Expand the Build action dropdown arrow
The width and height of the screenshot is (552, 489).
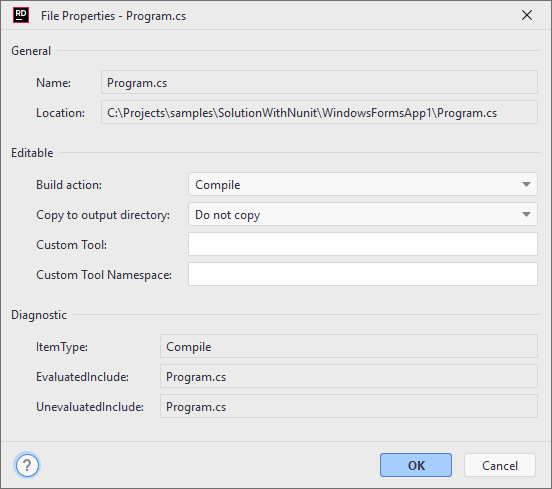[526, 184]
